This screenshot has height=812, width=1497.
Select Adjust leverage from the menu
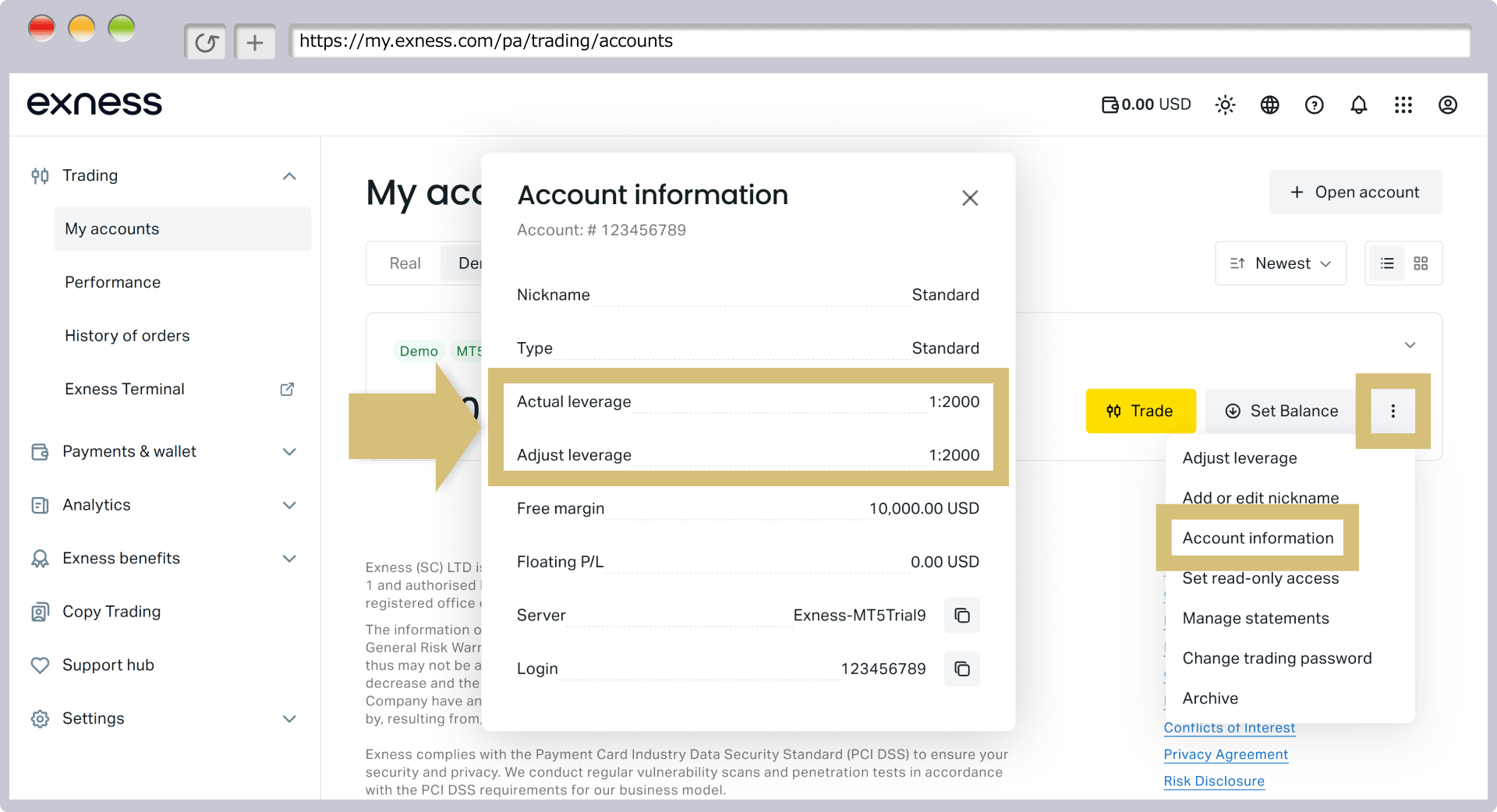pos(1239,458)
